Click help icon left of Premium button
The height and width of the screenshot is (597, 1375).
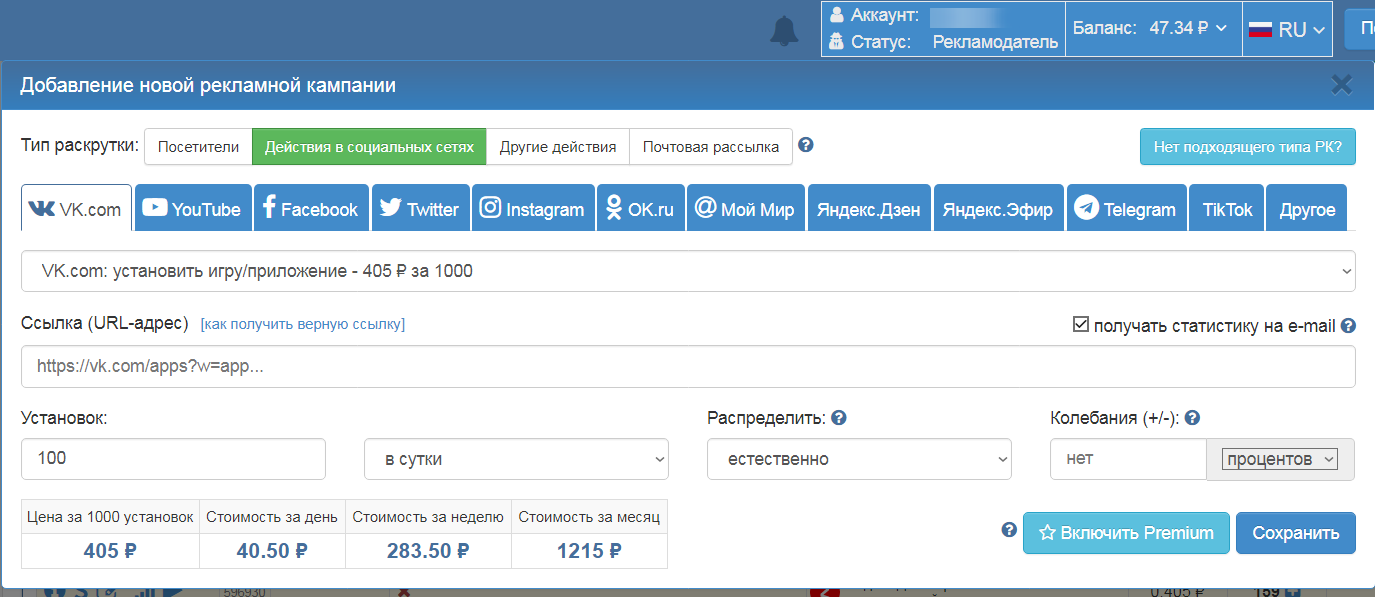1009,530
